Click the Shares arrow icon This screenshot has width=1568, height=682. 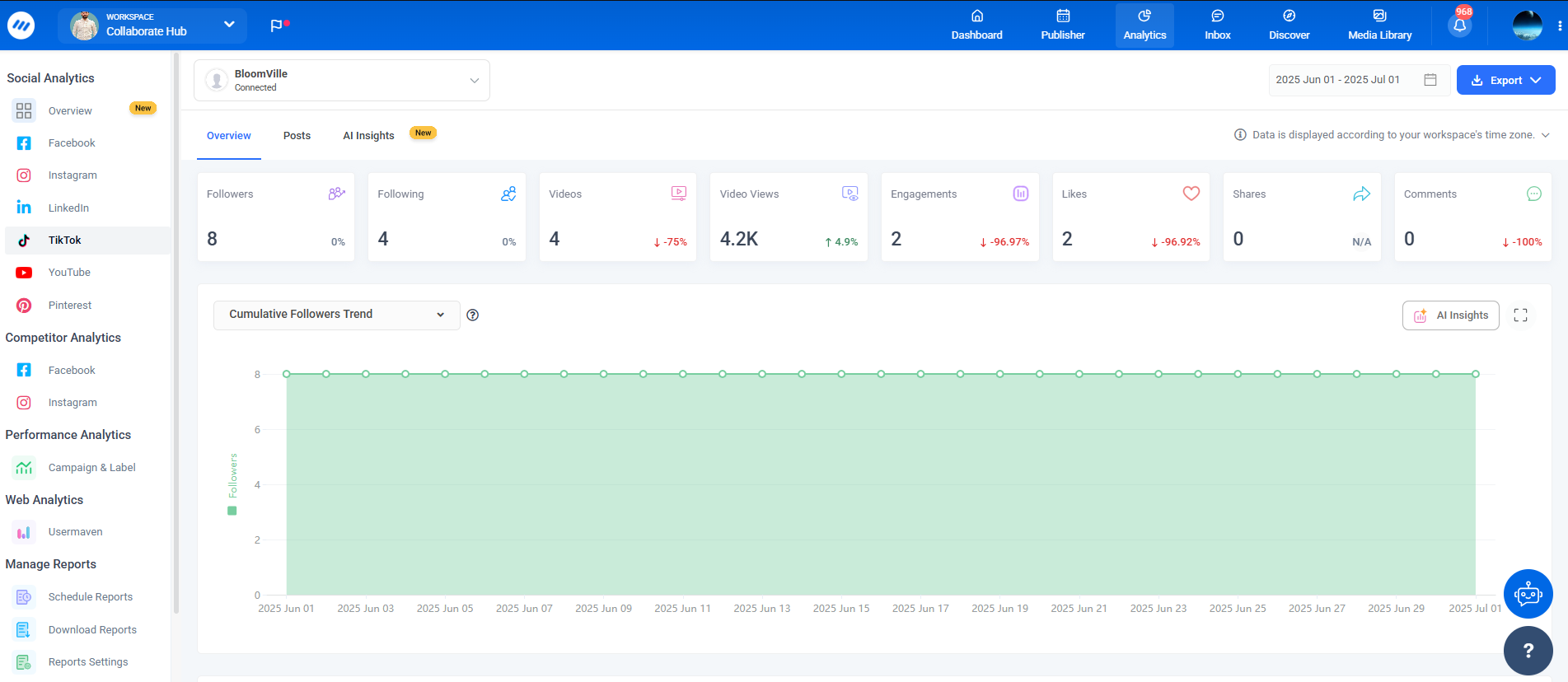[x=1362, y=194]
